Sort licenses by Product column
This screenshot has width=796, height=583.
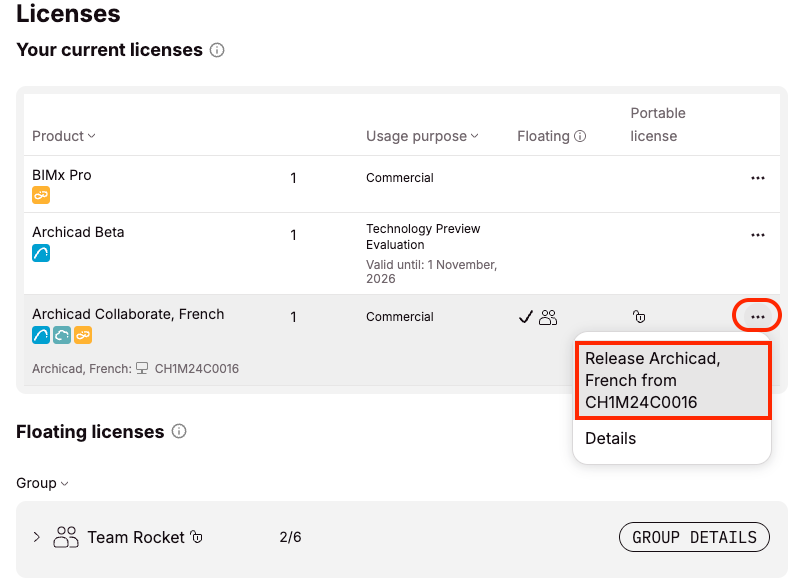click(63, 136)
